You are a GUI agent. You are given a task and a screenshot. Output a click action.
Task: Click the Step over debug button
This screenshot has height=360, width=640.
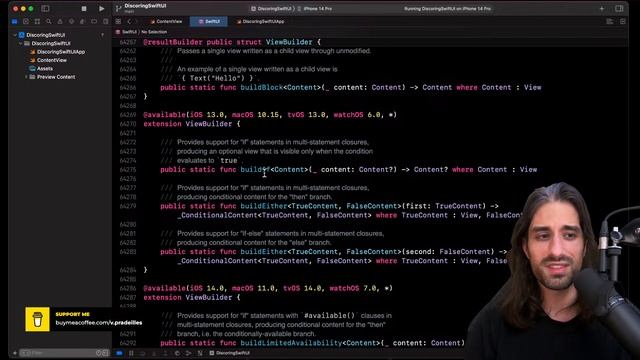pos(142,353)
